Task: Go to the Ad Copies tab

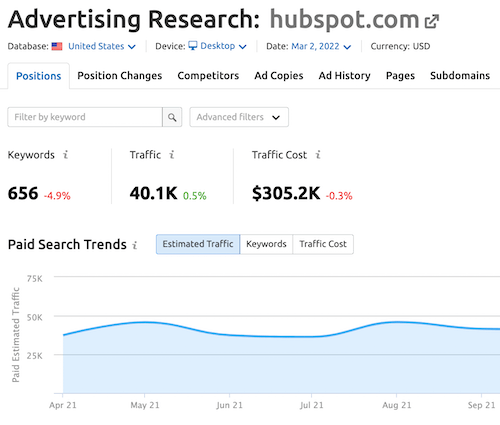Action: tap(279, 76)
